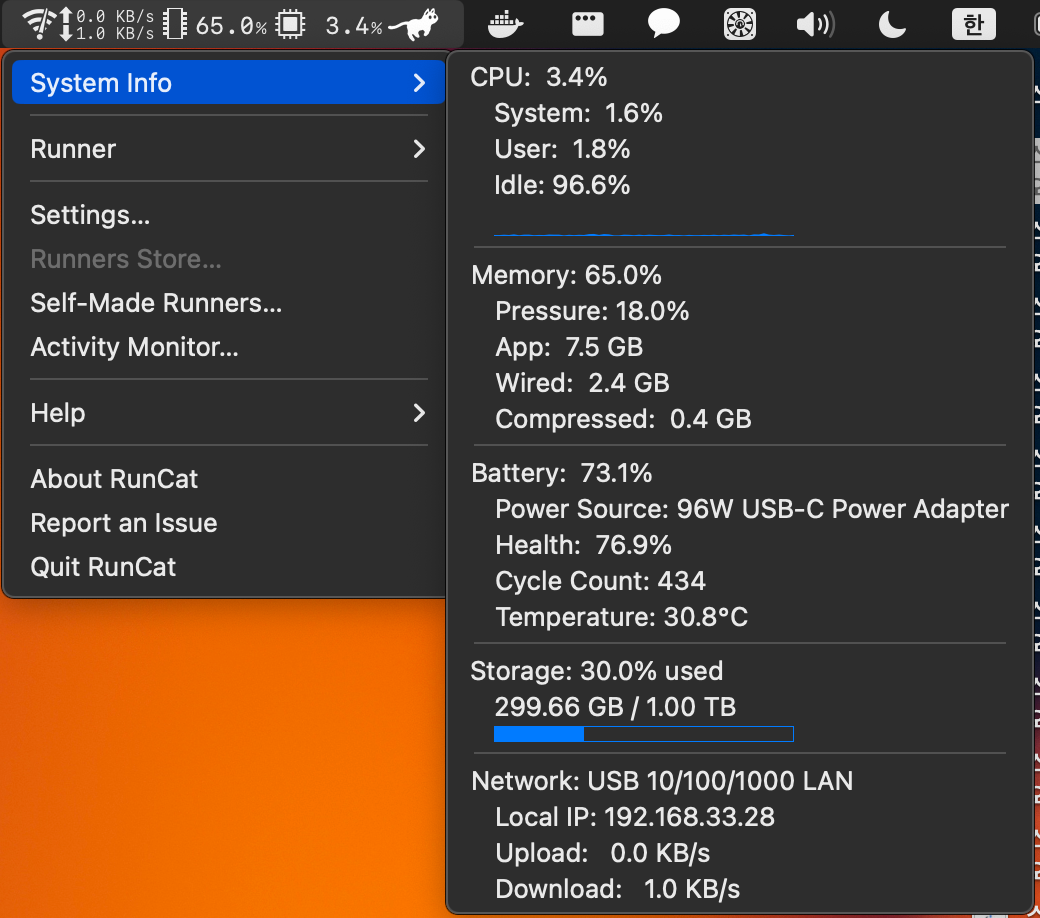Click the Battery: 73.1% header
Image resolution: width=1040 pixels, height=918 pixels.
pos(562,473)
